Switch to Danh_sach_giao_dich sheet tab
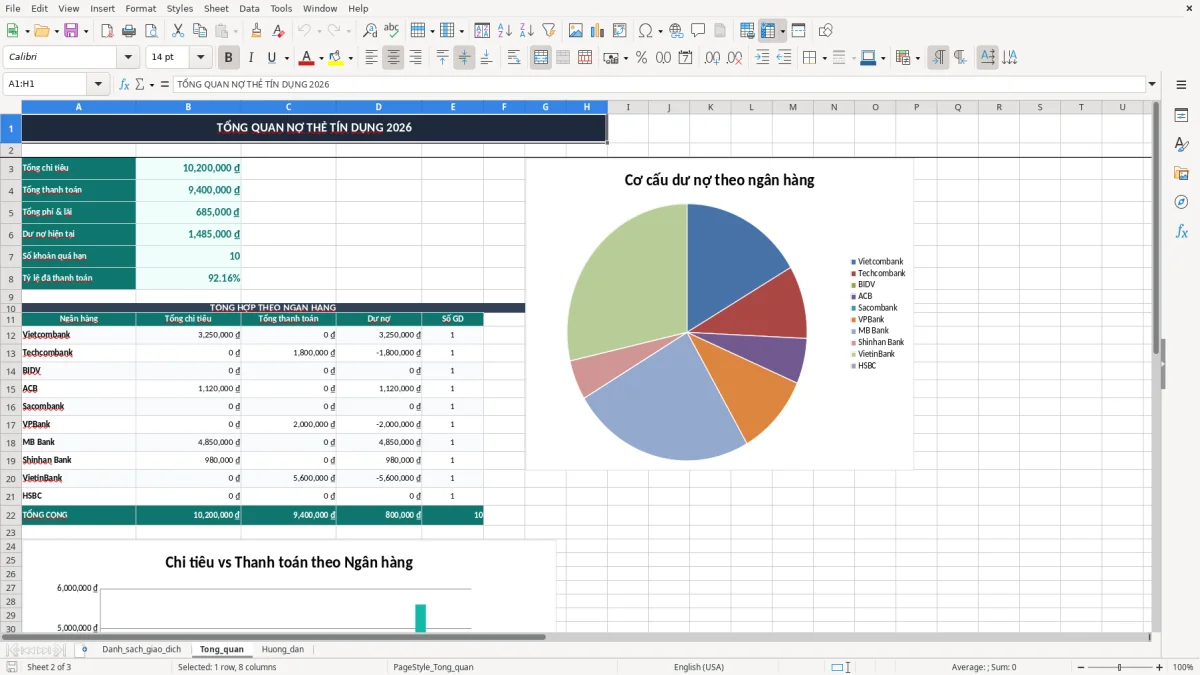The height and width of the screenshot is (675, 1200). point(141,649)
